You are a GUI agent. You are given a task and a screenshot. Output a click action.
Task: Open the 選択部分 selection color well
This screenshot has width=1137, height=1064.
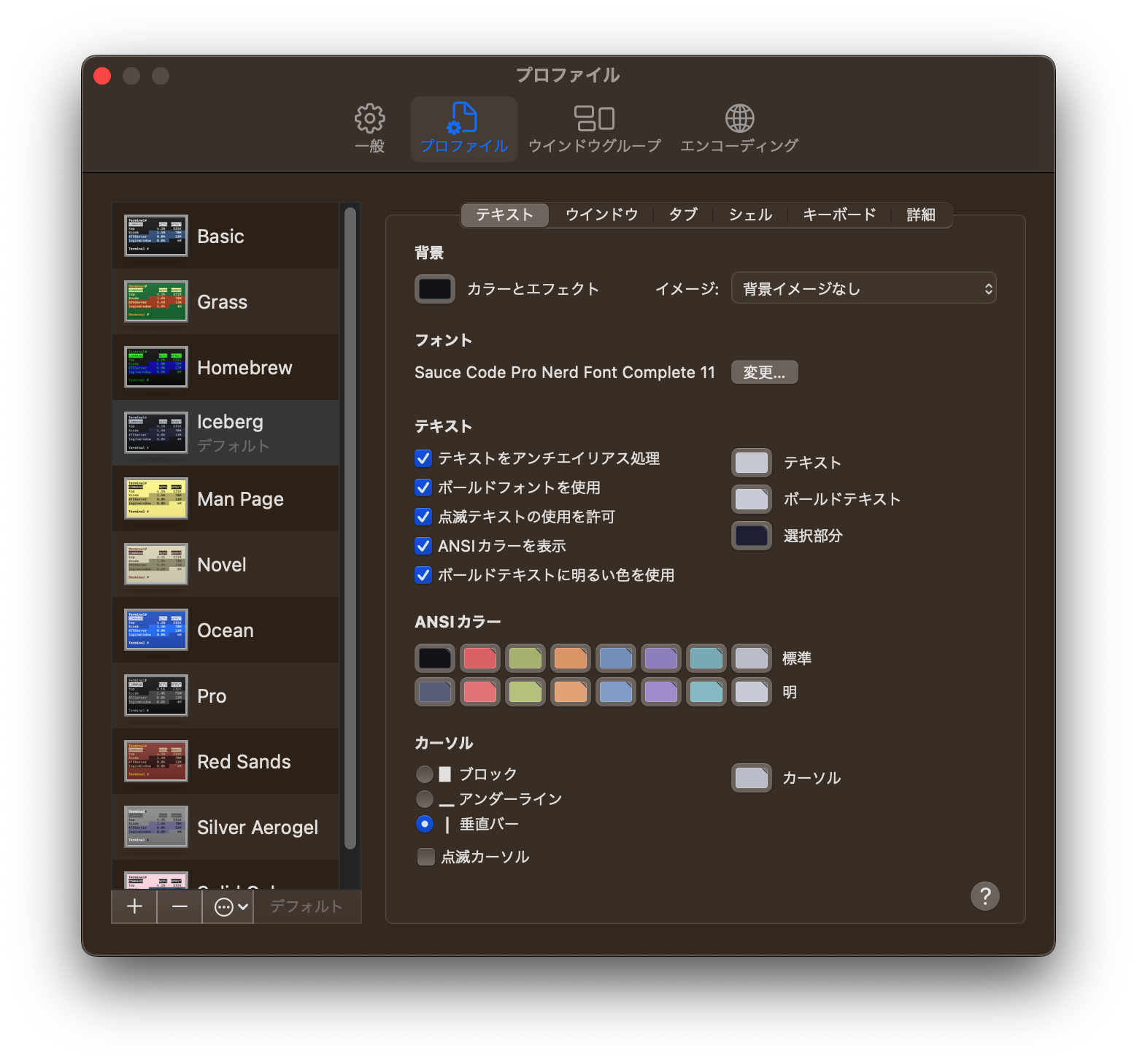click(x=752, y=536)
